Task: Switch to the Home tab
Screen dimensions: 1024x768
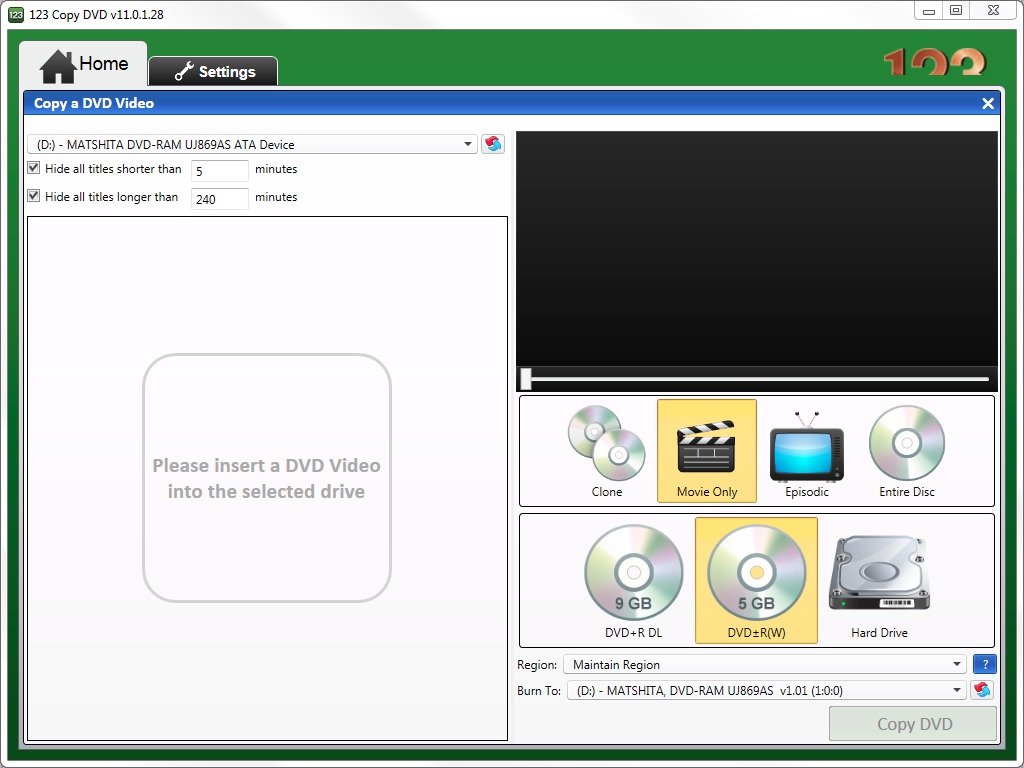Action: (84, 65)
